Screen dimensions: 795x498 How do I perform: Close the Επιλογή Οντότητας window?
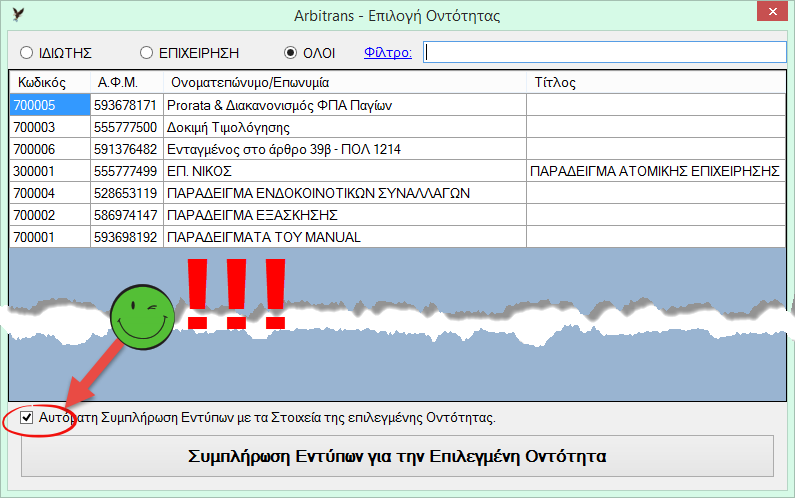coord(772,11)
